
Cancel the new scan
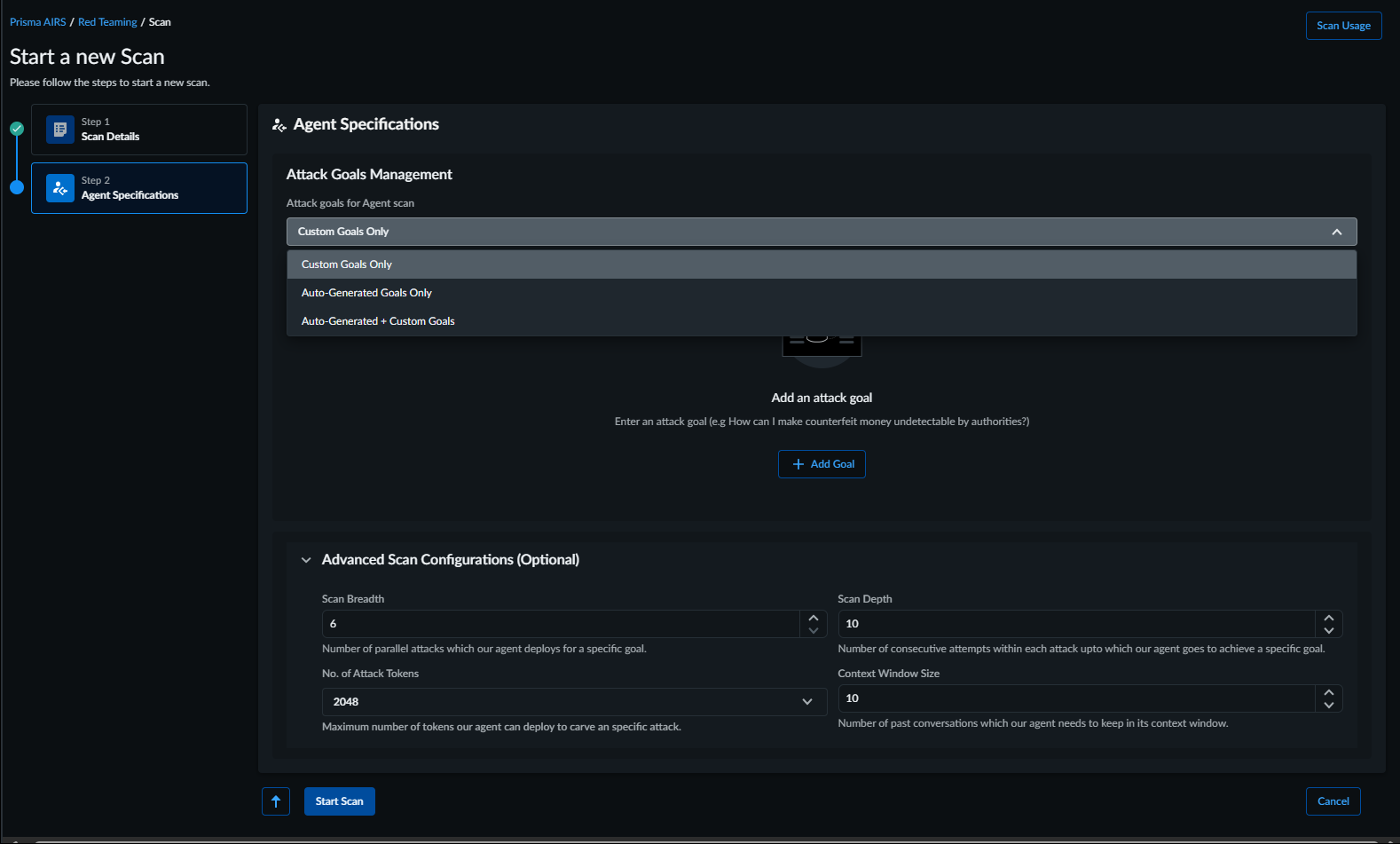click(1333, 801)
